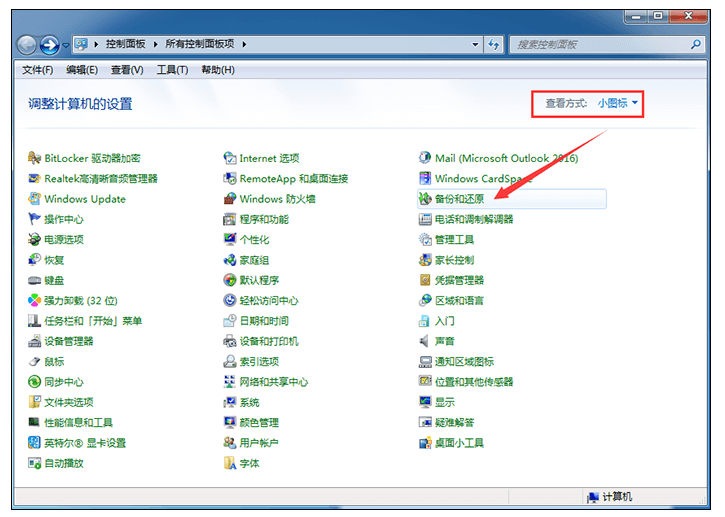The width and height of the screenshot is (725, 517).
Task: Open the 显示 link
Action: pyautogui.click(x=445, y=402)
